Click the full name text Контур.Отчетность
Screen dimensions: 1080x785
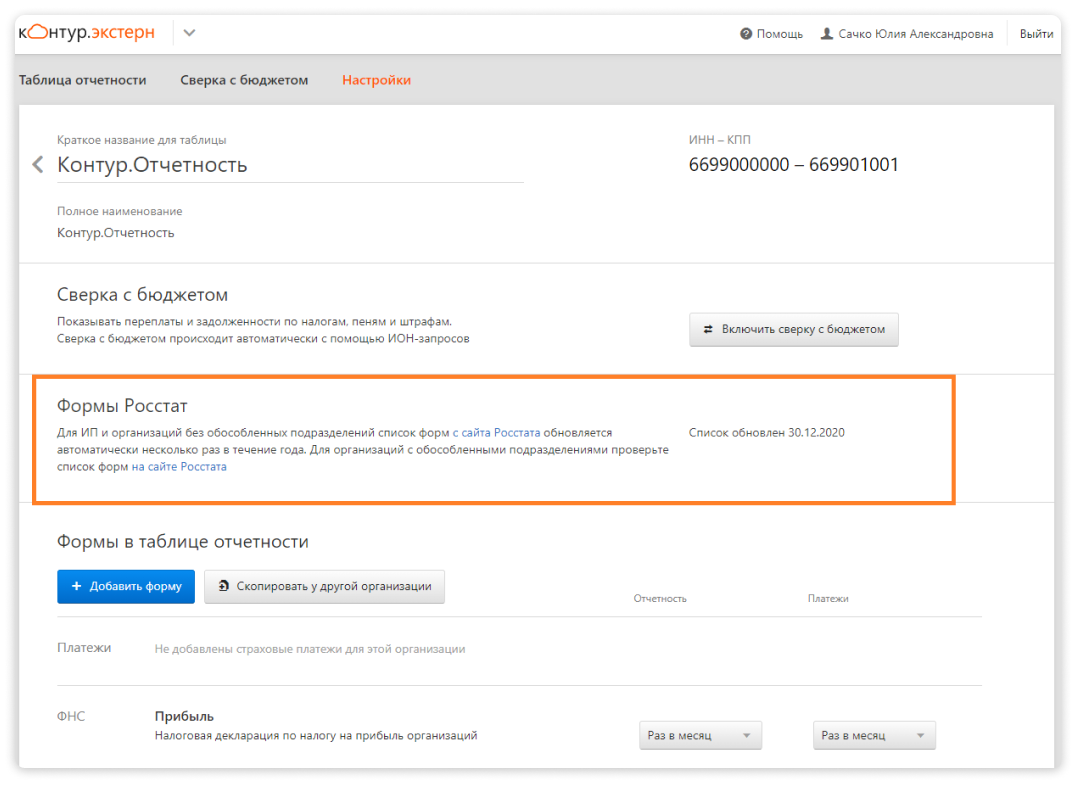116,233
